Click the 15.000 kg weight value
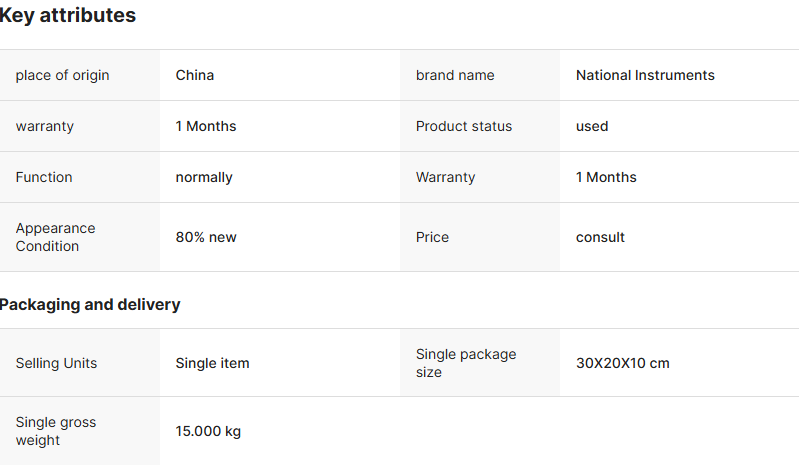 (x=208, y=431)
